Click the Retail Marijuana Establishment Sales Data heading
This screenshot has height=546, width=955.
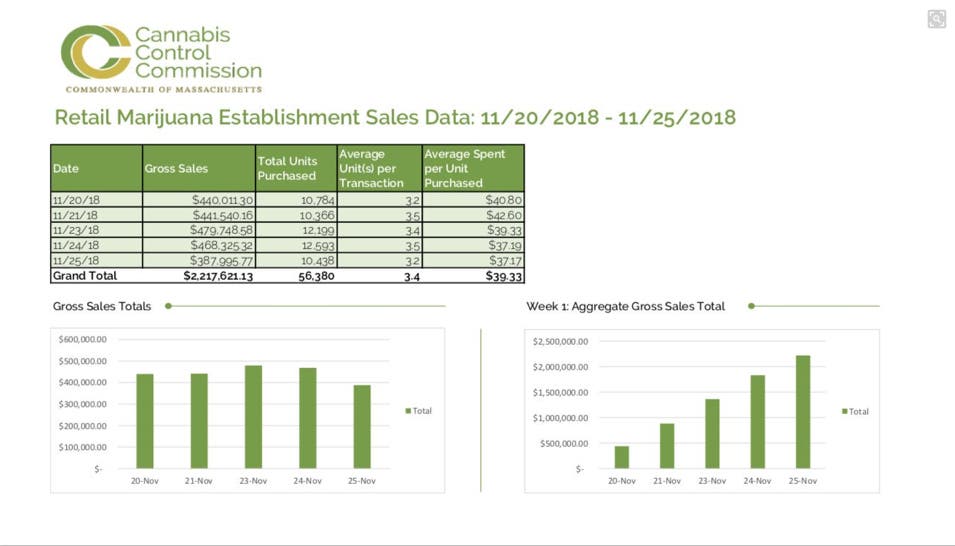click(x=395, y=118)
